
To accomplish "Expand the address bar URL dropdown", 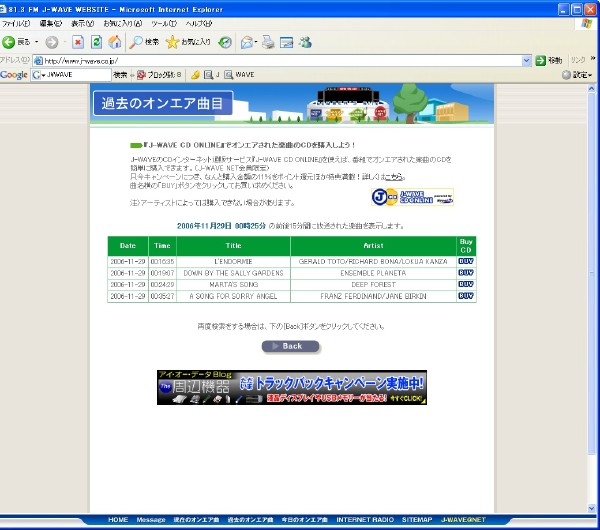I will tap(526, 60).
